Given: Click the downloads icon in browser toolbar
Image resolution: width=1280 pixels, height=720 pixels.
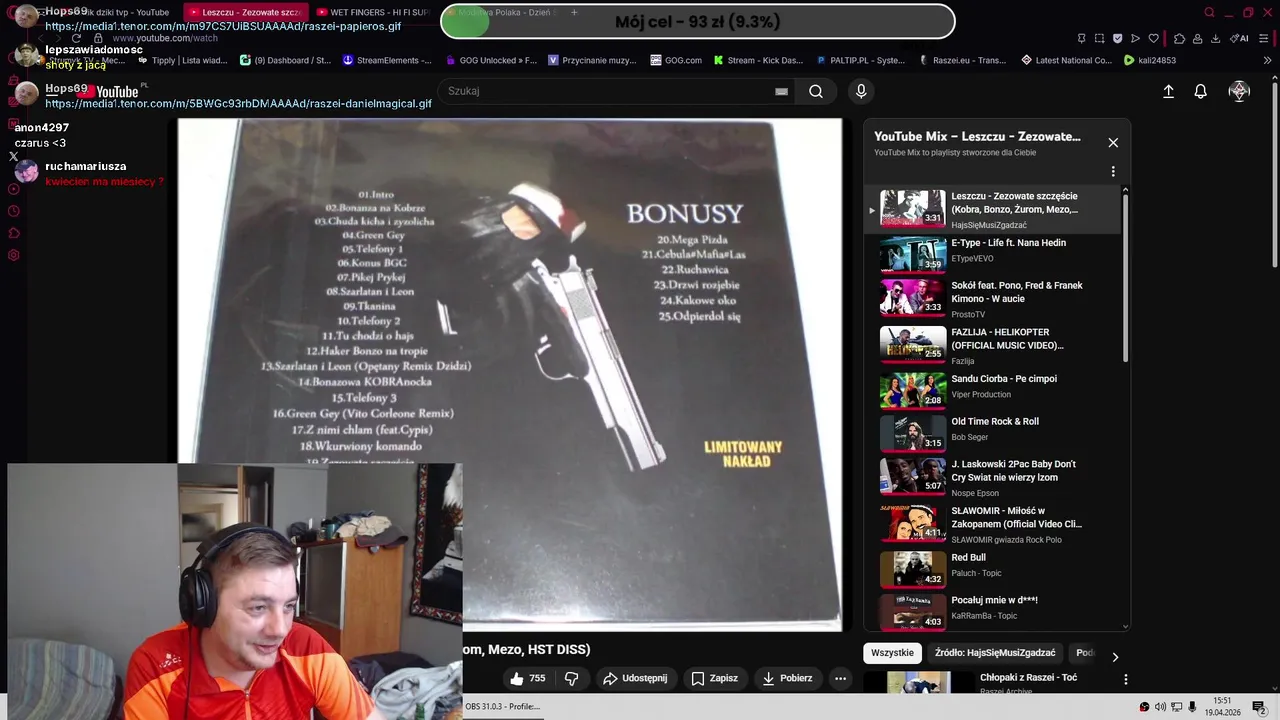Looking at the screenshot, I should pos(1215,38).
